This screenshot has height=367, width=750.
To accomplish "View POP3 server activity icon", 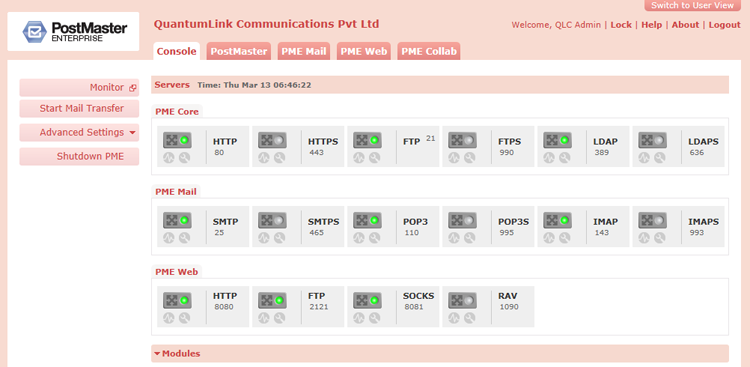I will click(359, 238).
